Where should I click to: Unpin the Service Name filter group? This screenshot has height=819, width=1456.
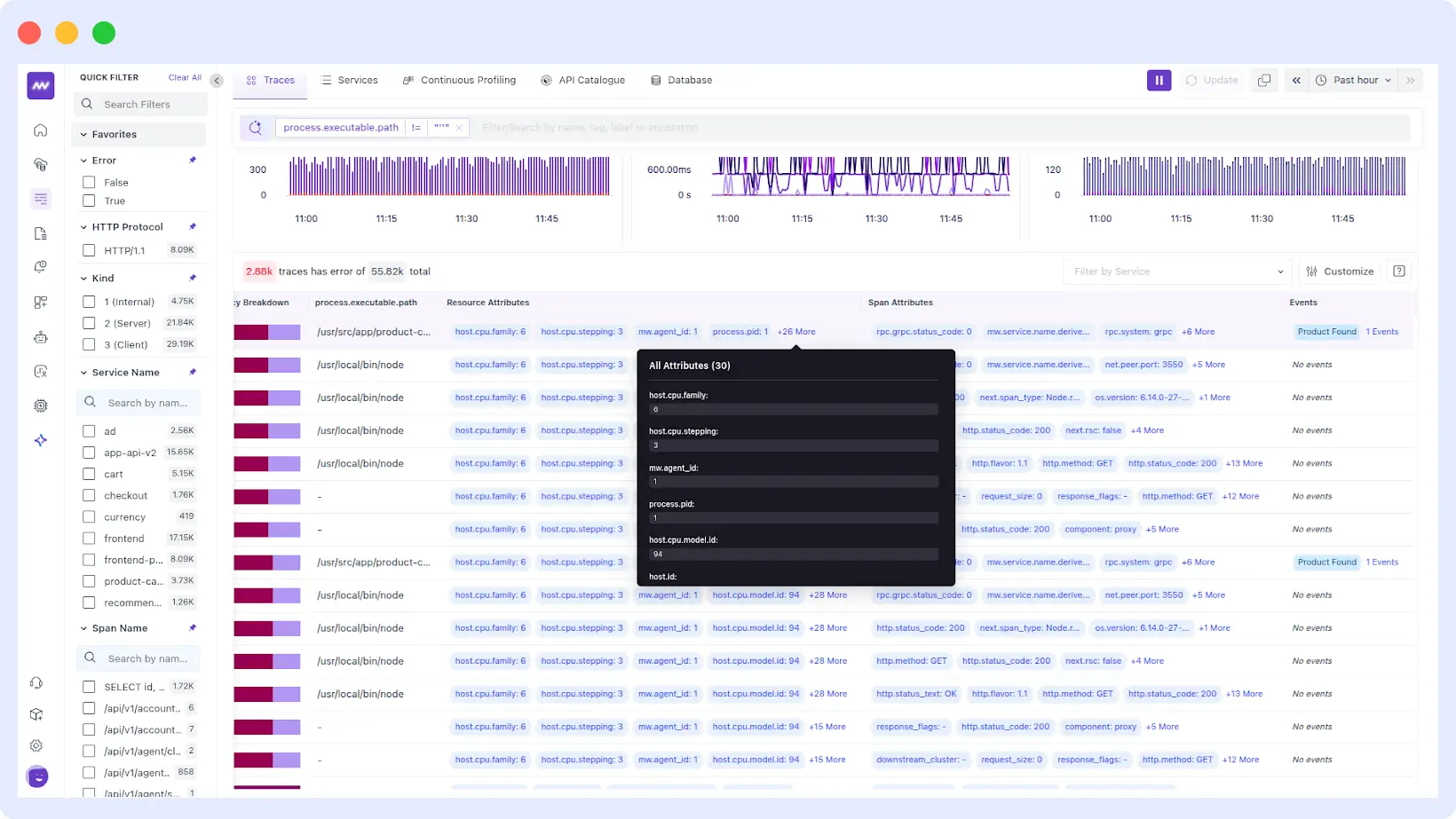pos(193,372)
